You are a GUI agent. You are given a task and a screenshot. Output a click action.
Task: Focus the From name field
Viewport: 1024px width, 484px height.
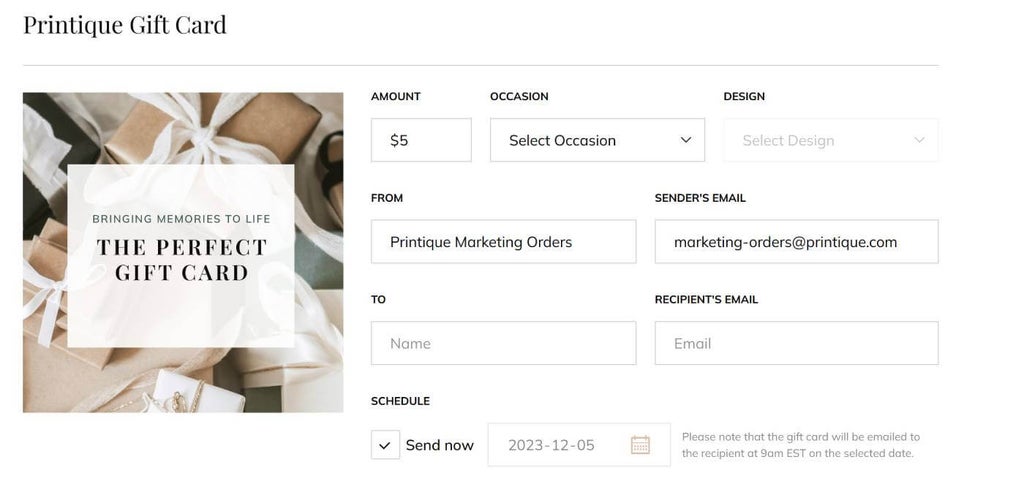click(503, 242)
